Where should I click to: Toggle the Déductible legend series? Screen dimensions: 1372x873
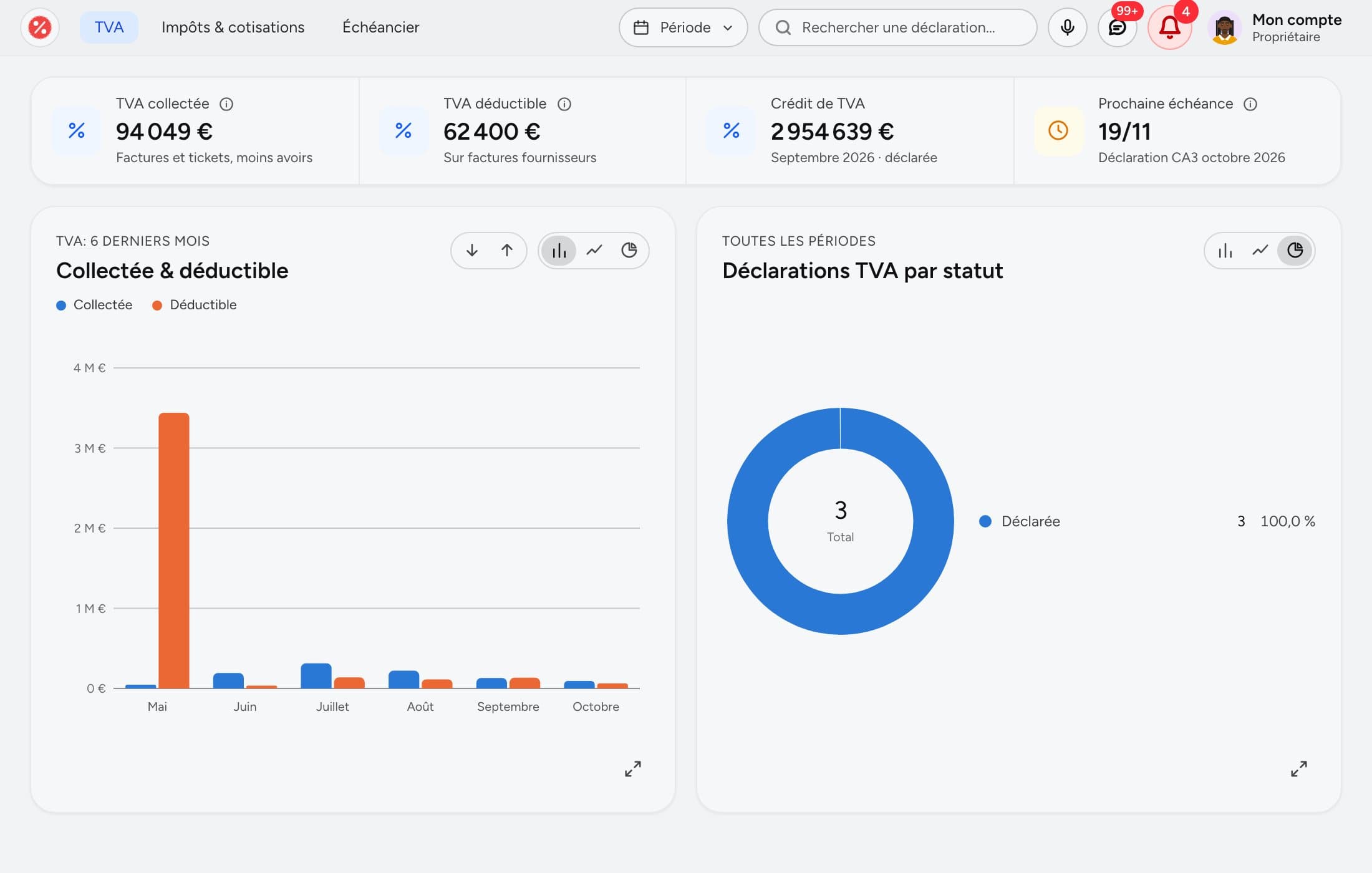pos(194,305)
